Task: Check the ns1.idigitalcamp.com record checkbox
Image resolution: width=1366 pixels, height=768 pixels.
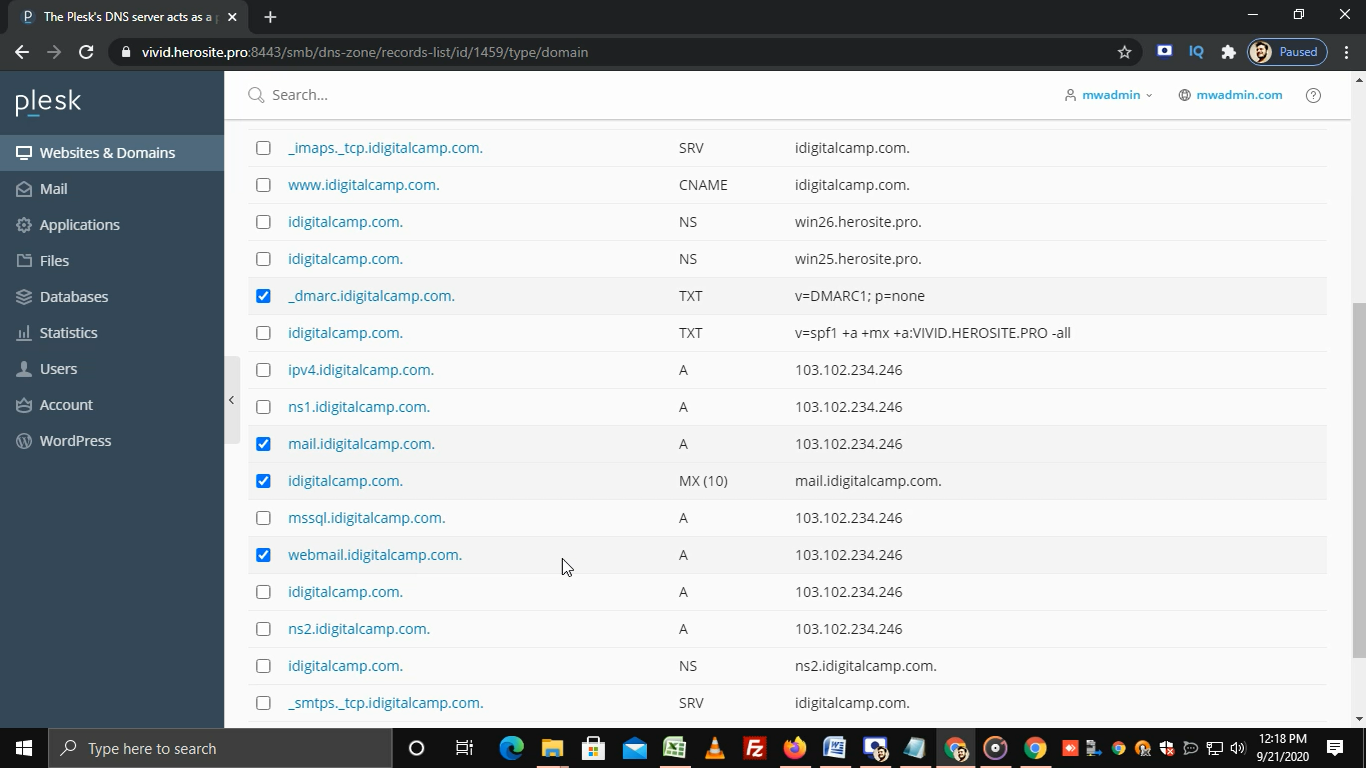Action: (263, 407)
